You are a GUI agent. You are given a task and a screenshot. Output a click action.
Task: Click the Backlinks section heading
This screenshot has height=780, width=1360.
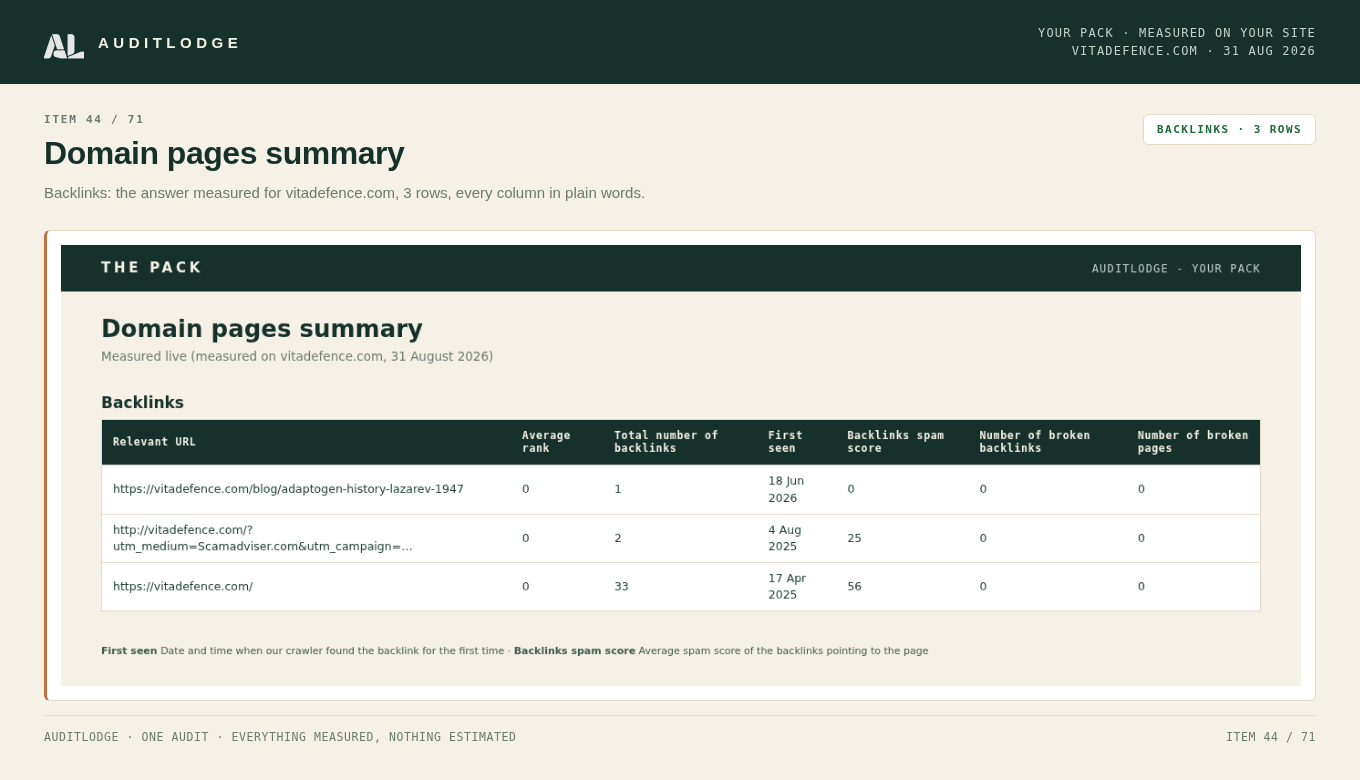coord(142,403)
